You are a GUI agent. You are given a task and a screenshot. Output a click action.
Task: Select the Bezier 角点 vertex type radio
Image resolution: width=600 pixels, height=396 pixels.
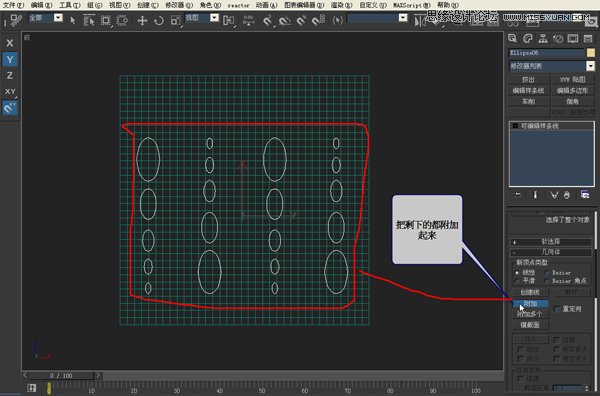click(x=547, y=281)
